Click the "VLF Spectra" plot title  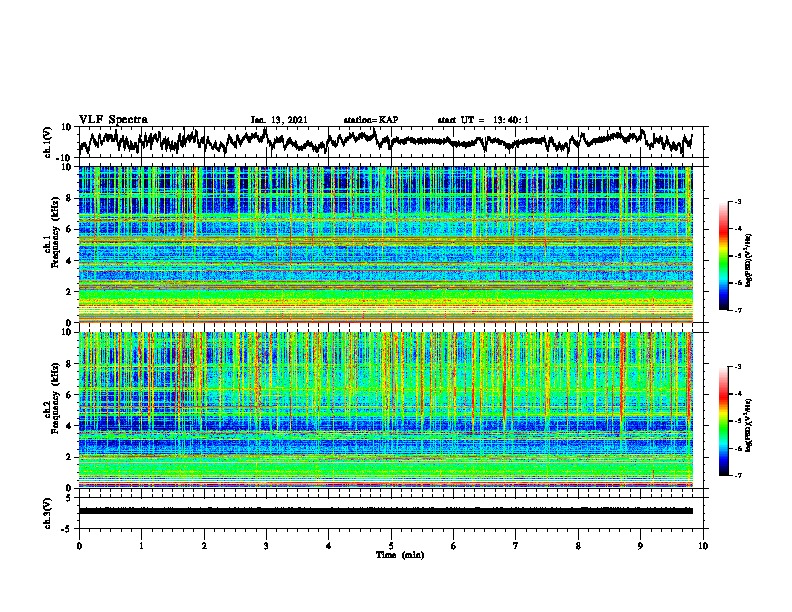(113, 120)
